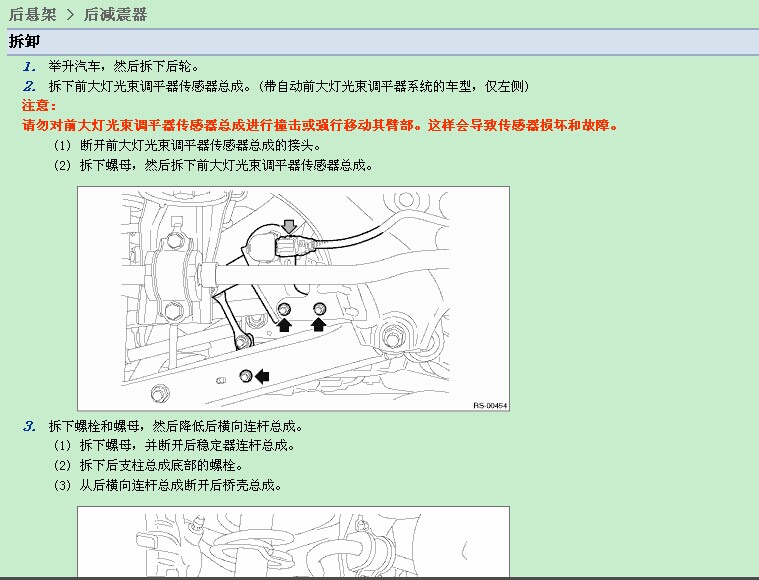This screenshot has width=759, height=580.
Task: Click the 拆卸 section header
Action: pos(24,42)
